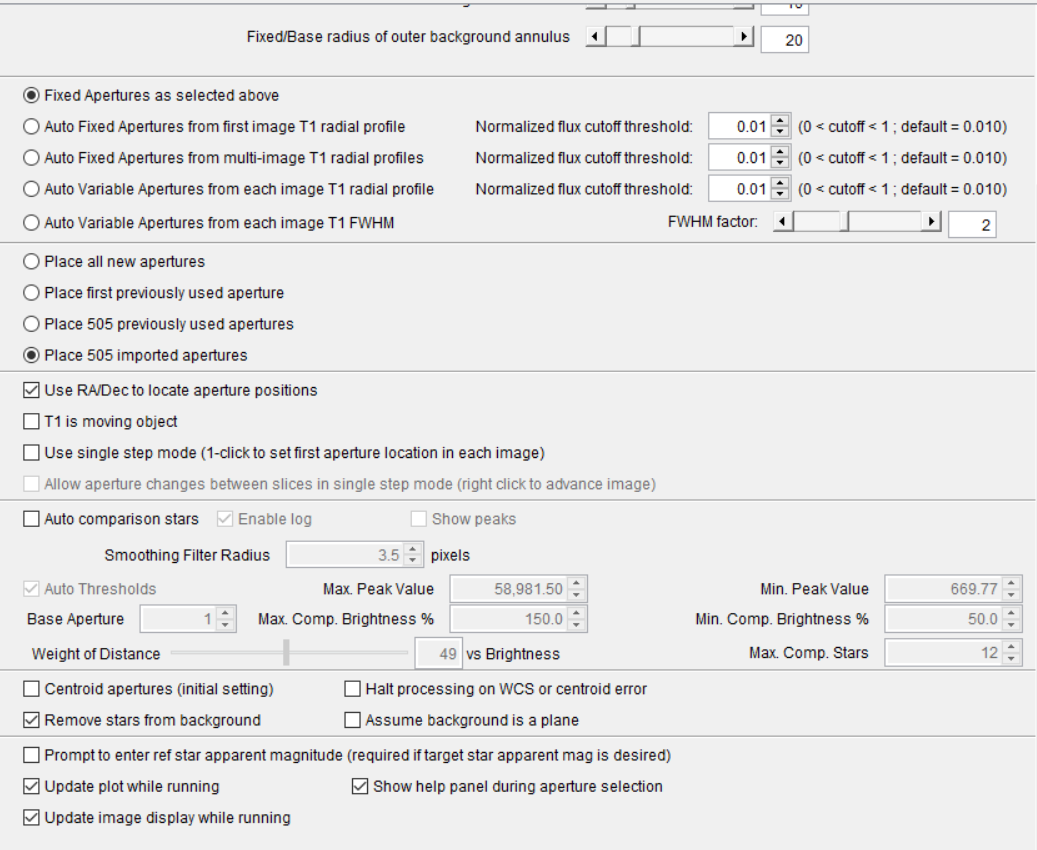
Task: Click the outer background annulus radius value field
Action: [x=784, y=40]
